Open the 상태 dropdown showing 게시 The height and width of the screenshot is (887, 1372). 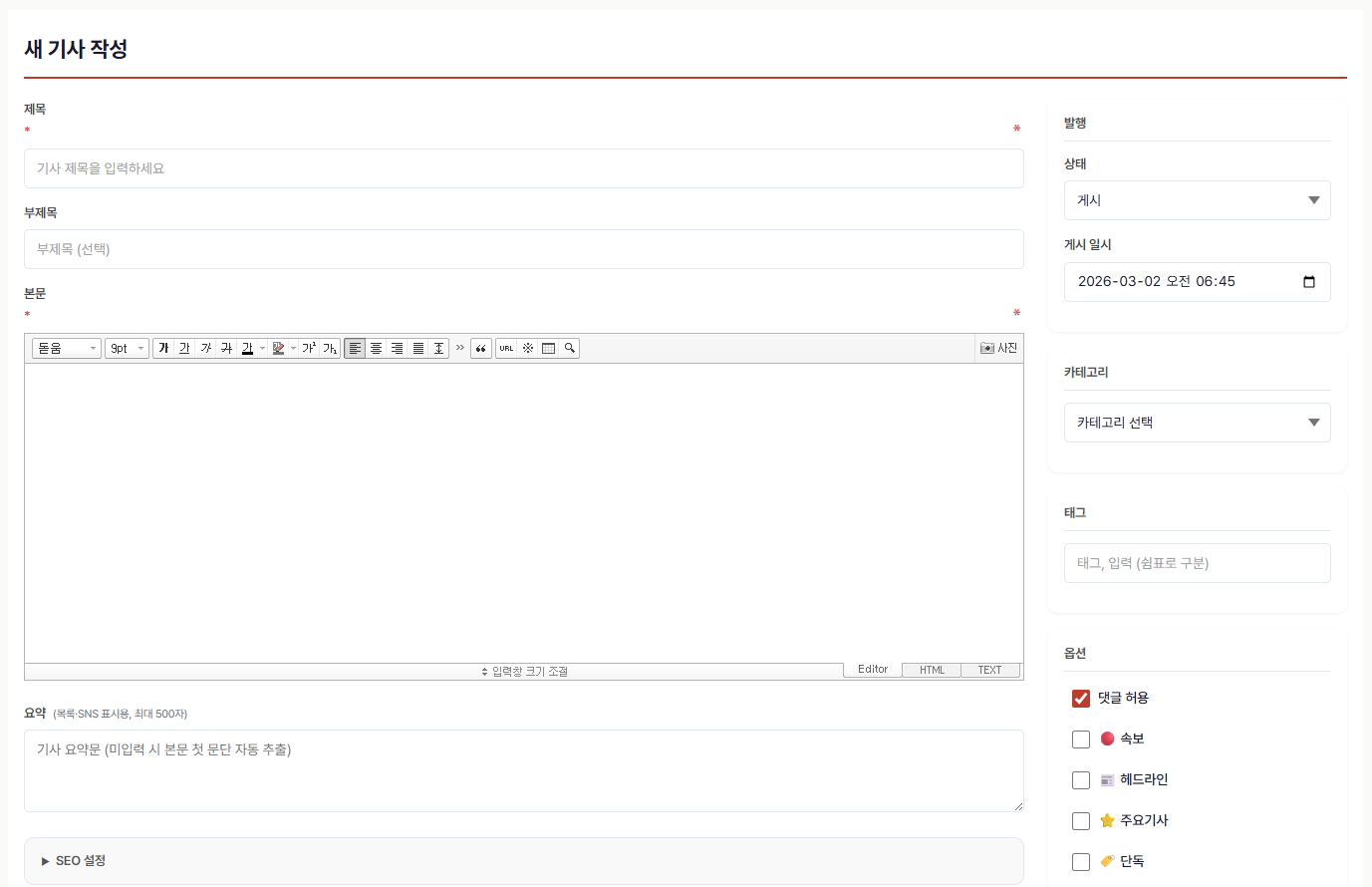pyautogui.click(x=1197, y=200)
